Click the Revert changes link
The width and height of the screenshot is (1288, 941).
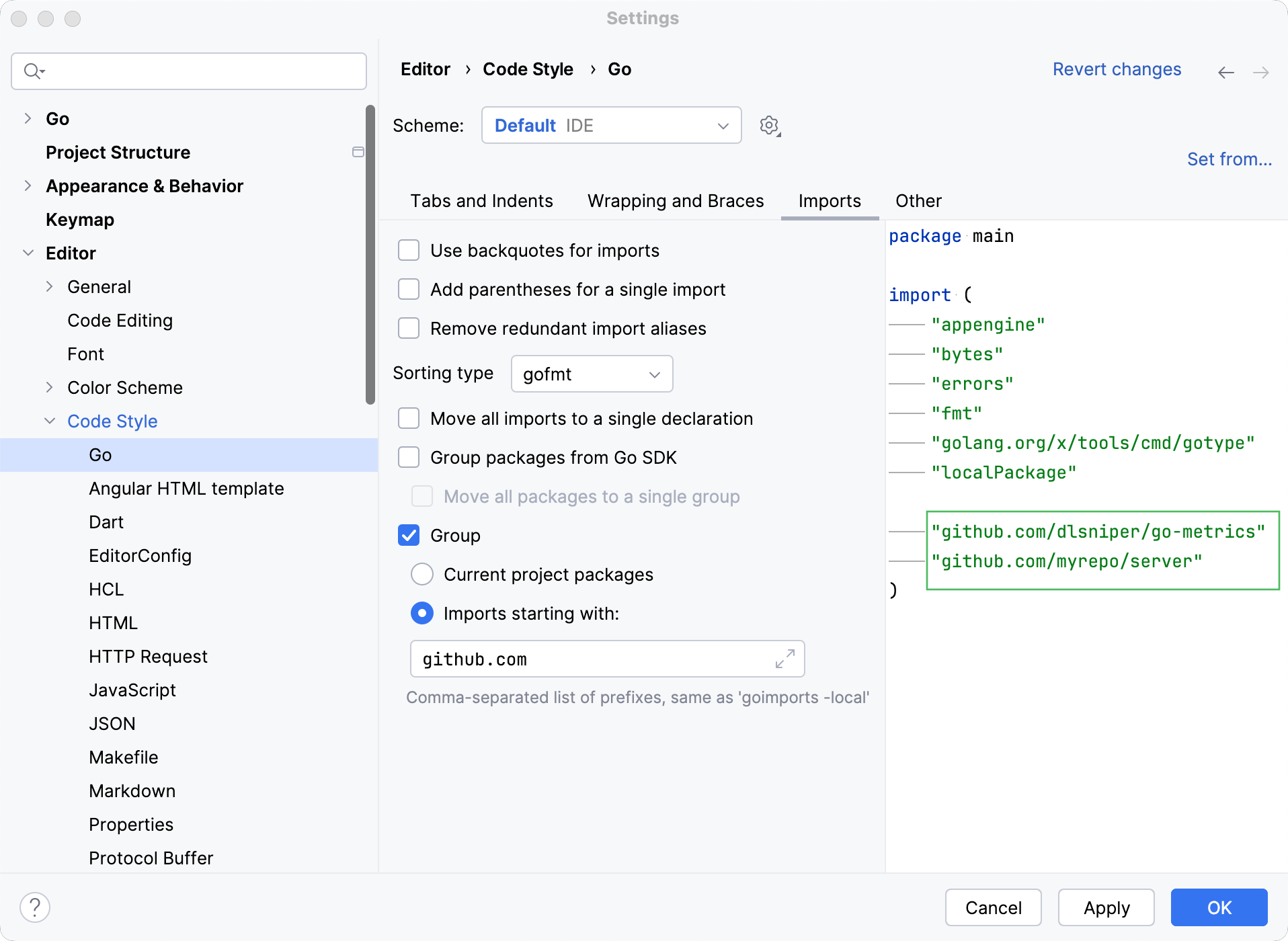click(x=1117, y=69)
